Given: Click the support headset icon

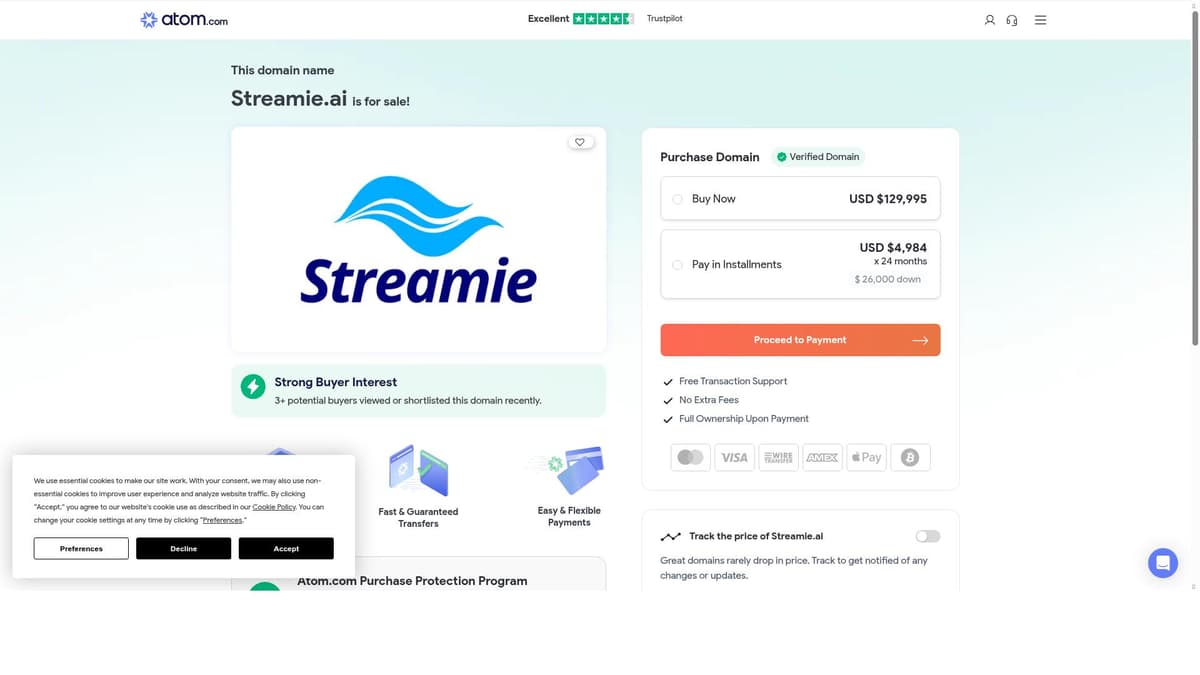Looking at the screenshot, I should tap(1011, 19).
